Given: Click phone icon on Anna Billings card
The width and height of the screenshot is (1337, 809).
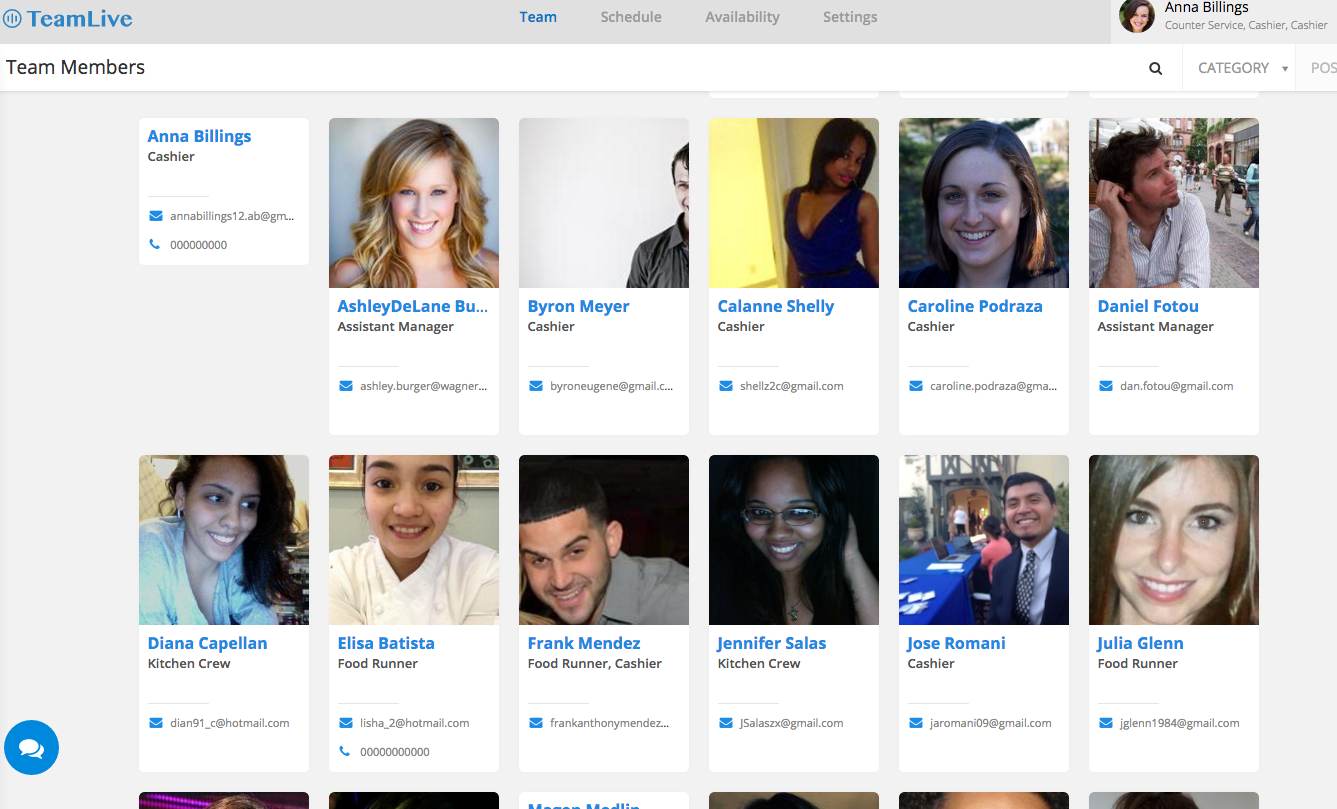Looking at the screenshot, I should click(x=154, y=244).
